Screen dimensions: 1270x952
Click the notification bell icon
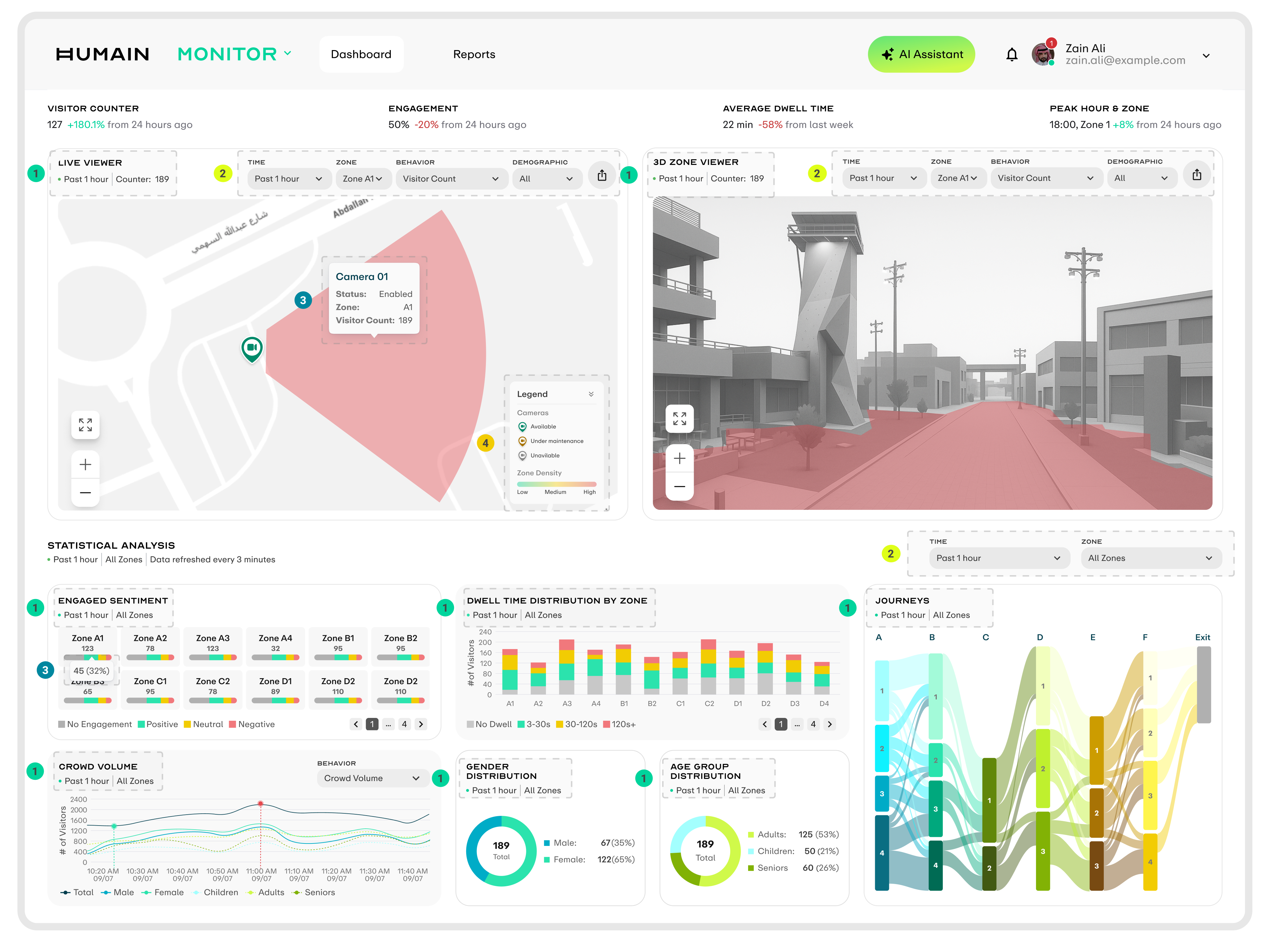pos(1012,54)
